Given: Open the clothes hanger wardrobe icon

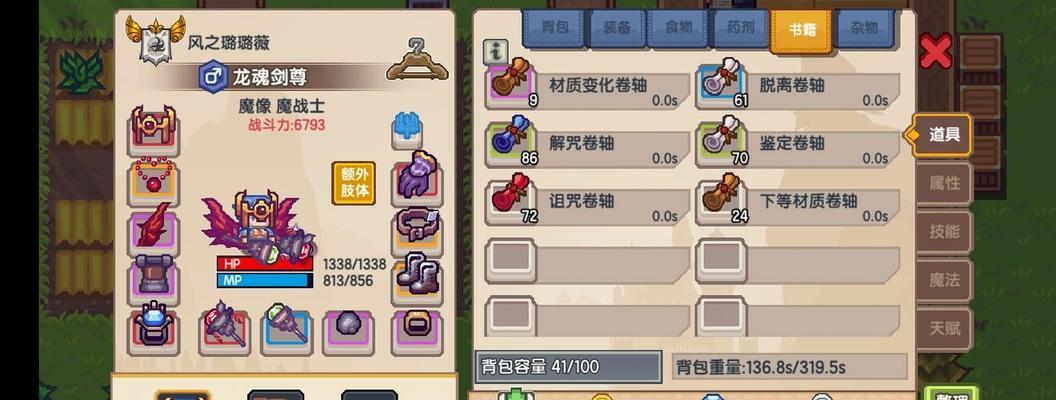Looking at the screenshot, I should [418, 61].
